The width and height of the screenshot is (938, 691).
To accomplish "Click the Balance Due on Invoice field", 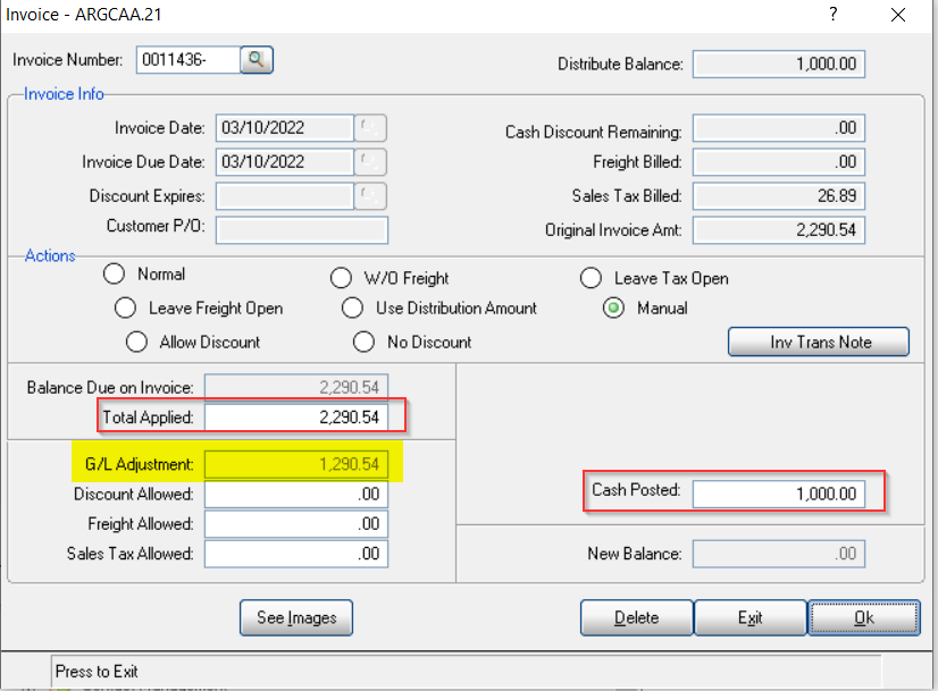I will pos(296,387).
